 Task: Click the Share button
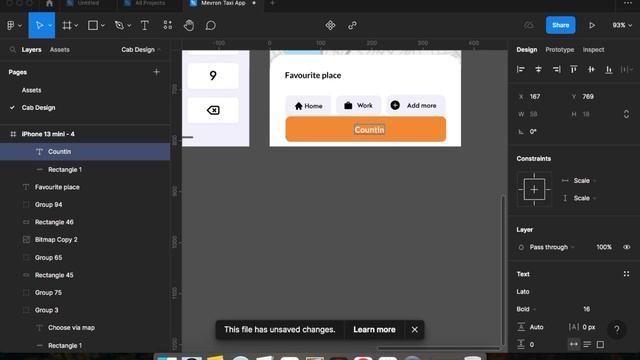[560, 25]
